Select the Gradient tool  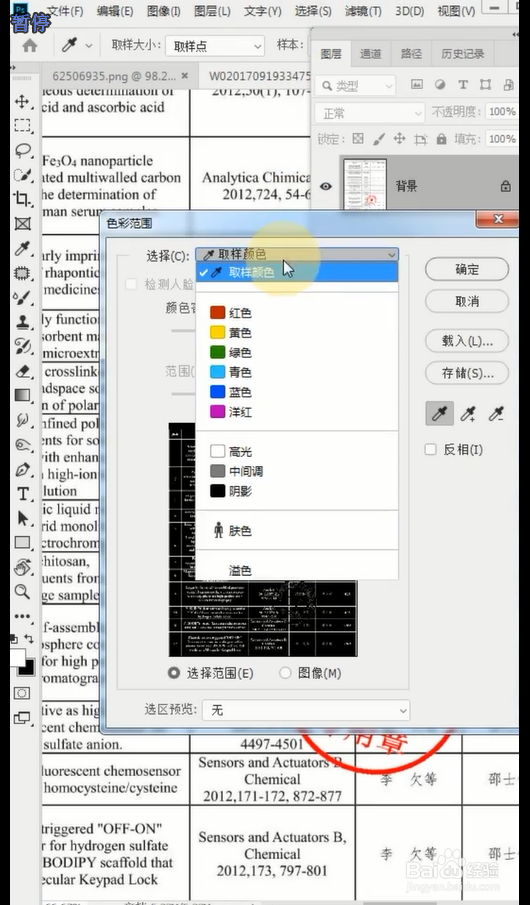coord(22,395)
